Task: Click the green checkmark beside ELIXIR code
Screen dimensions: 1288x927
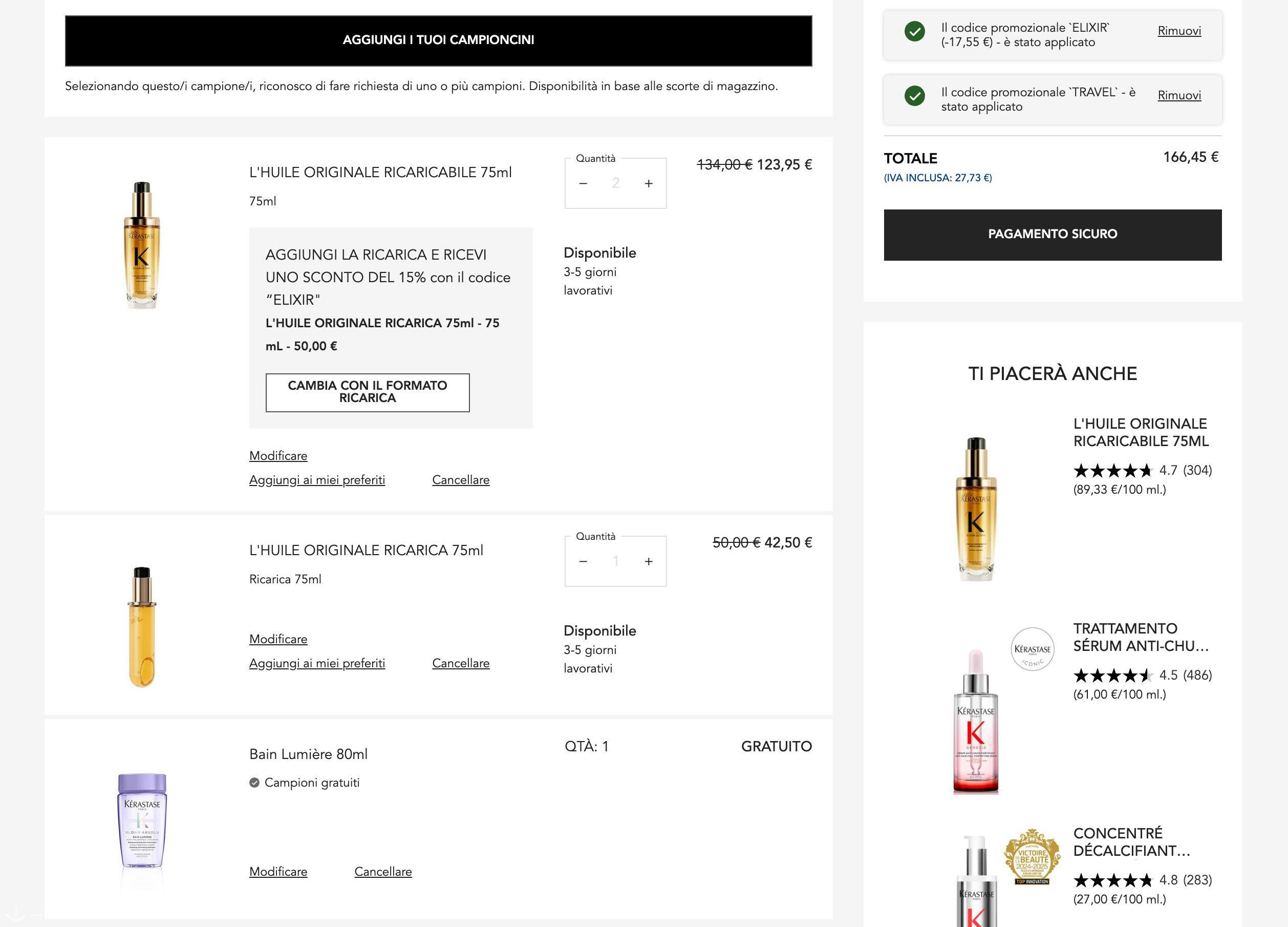Action: click(914, 31)
